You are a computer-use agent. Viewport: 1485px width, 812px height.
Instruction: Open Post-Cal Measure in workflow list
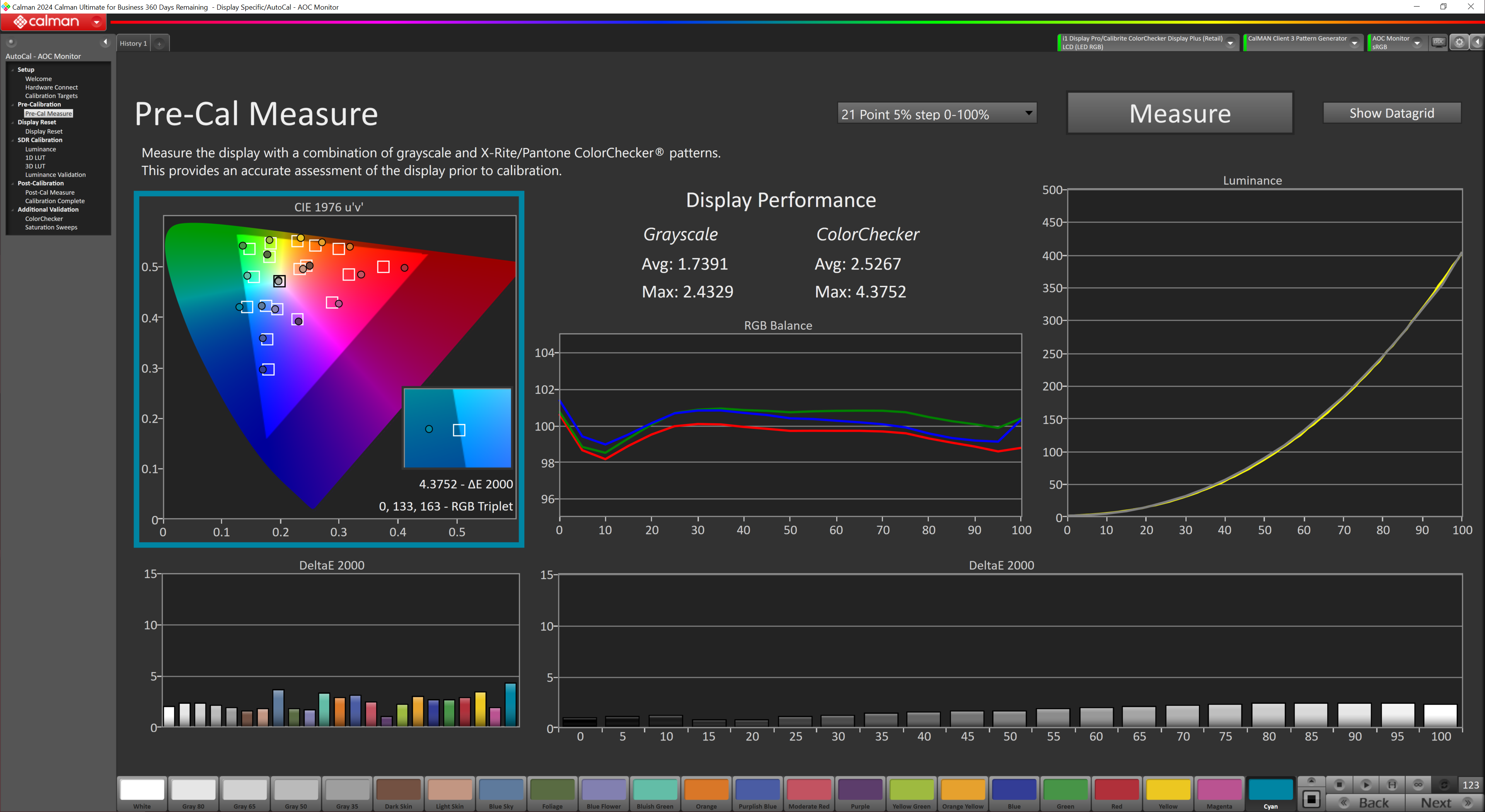[x=49, y=192]
